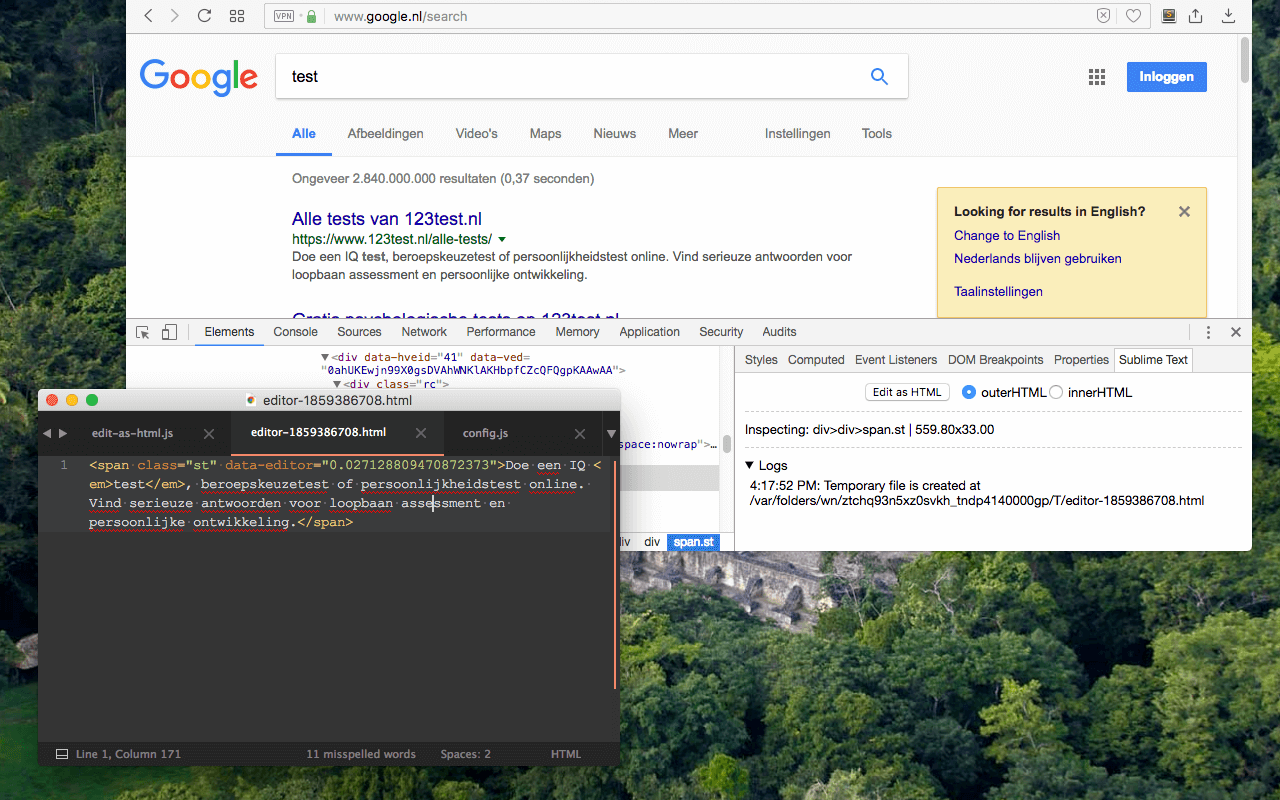Open the Styles sidebar tab

click(x=761, y=360)
